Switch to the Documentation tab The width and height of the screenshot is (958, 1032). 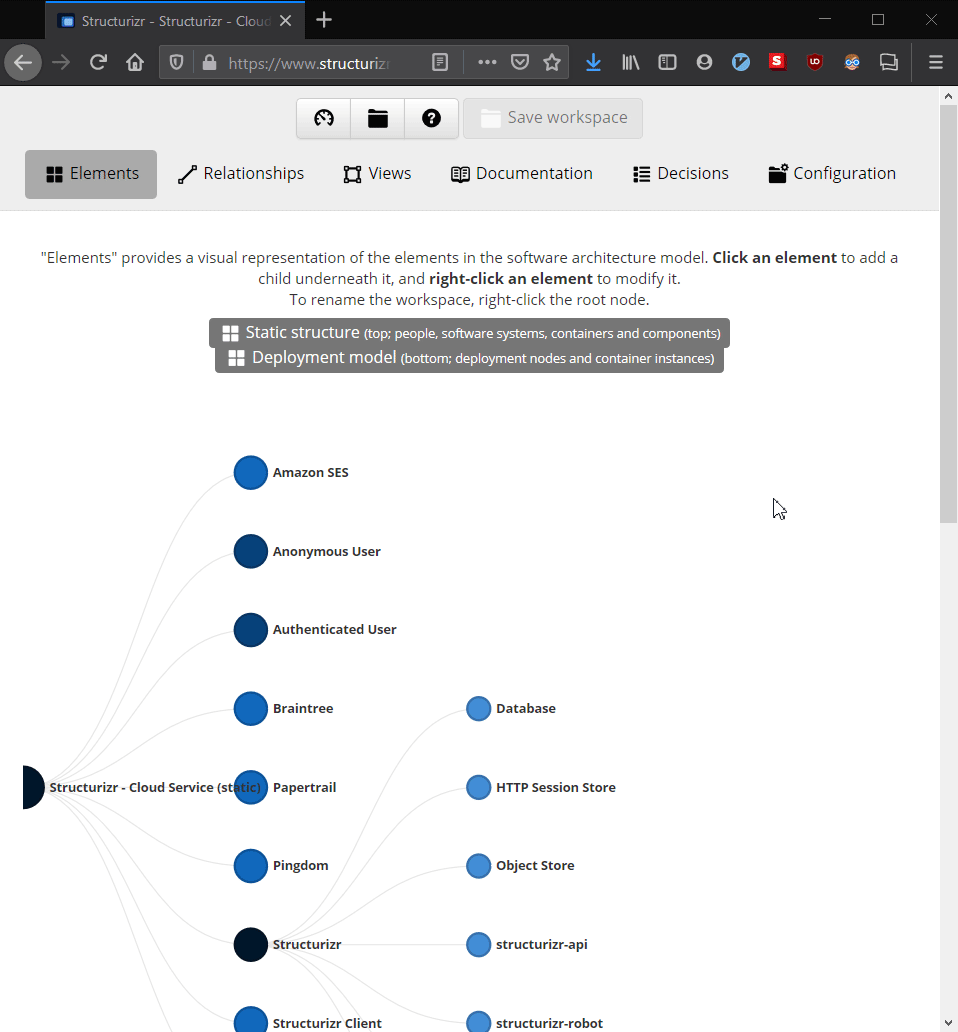point(521,173)
